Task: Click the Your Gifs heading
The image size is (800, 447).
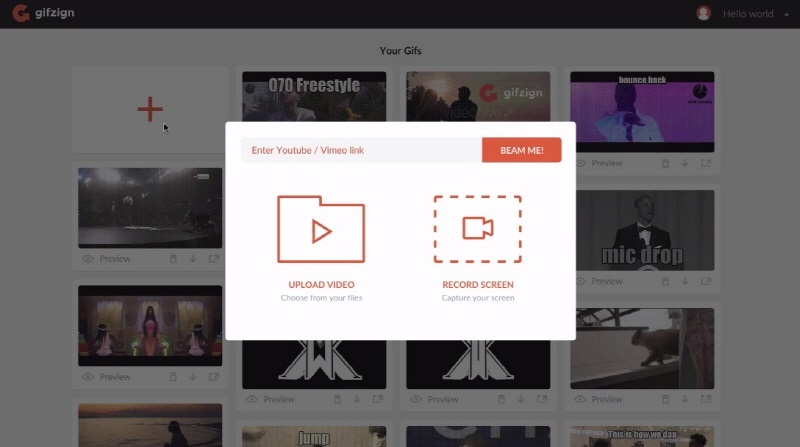Action: click(x=401, y=51)
